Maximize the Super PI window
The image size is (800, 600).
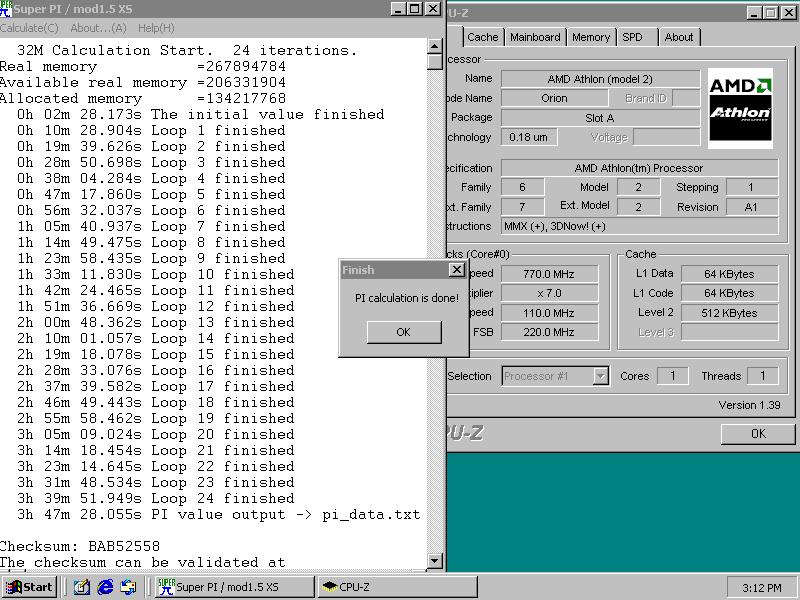(415, 9)
